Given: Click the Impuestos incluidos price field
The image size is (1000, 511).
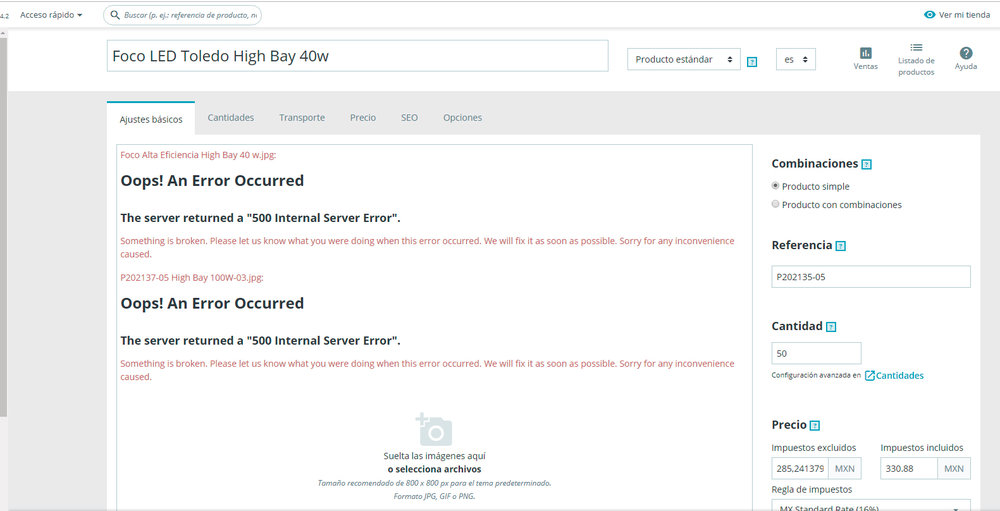Looking at the screenshot, I should coord(909,468).
